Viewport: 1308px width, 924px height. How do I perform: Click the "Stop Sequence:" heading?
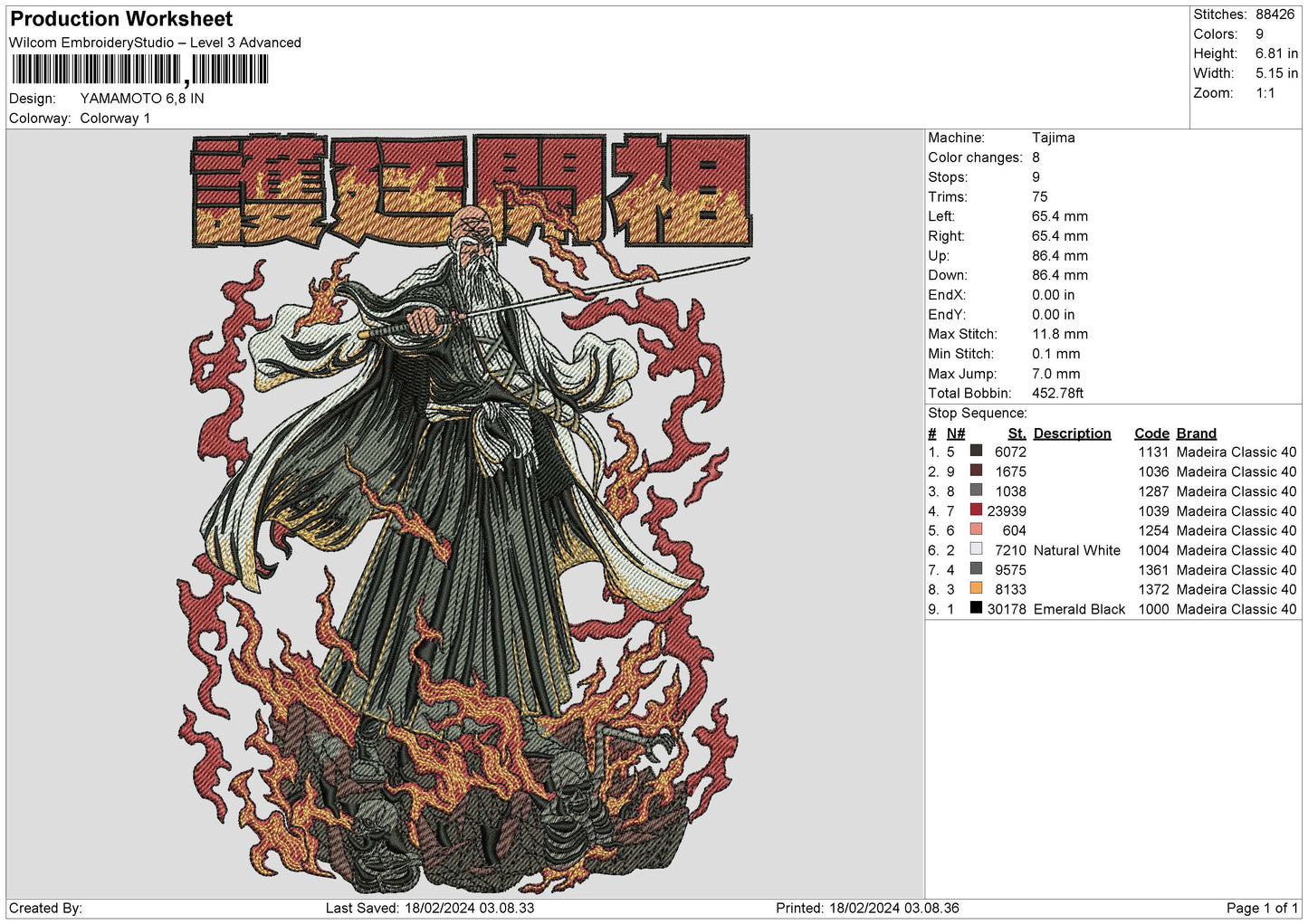[978, 414]
